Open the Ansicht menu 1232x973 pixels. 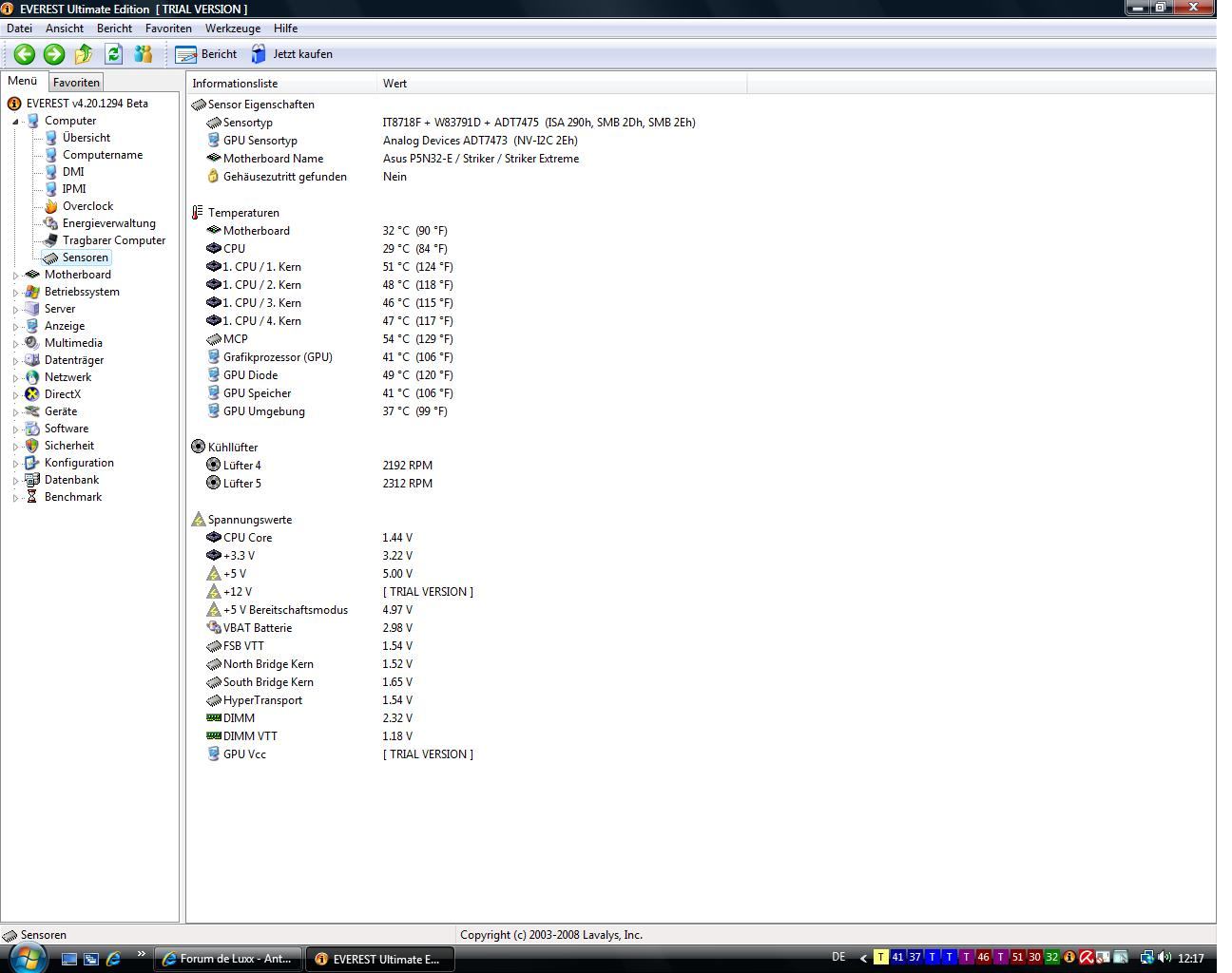[65, 29]
